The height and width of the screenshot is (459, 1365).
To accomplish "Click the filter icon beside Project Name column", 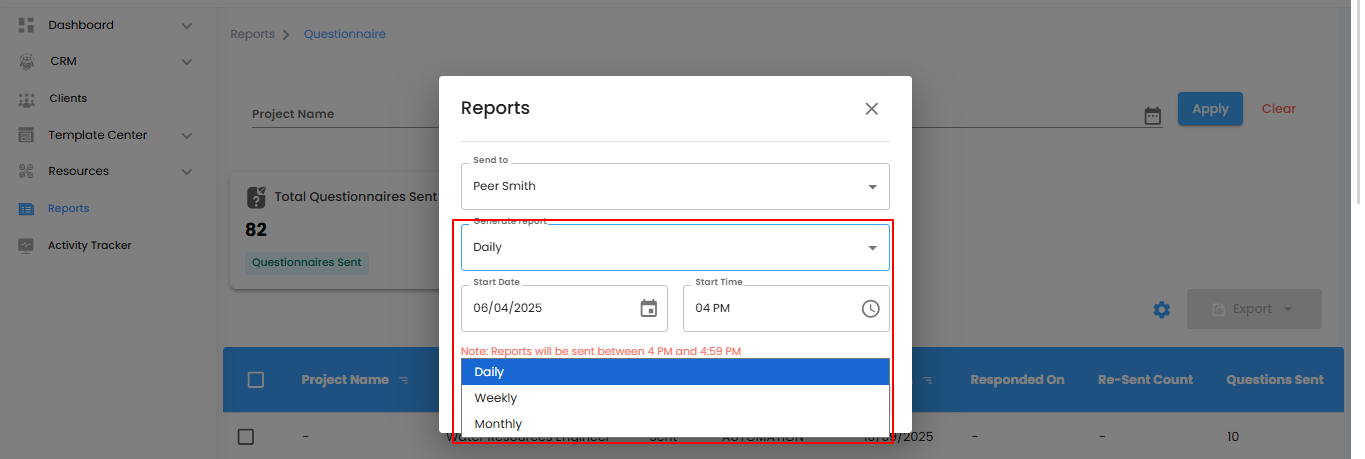I will click(x=404, y=380).
